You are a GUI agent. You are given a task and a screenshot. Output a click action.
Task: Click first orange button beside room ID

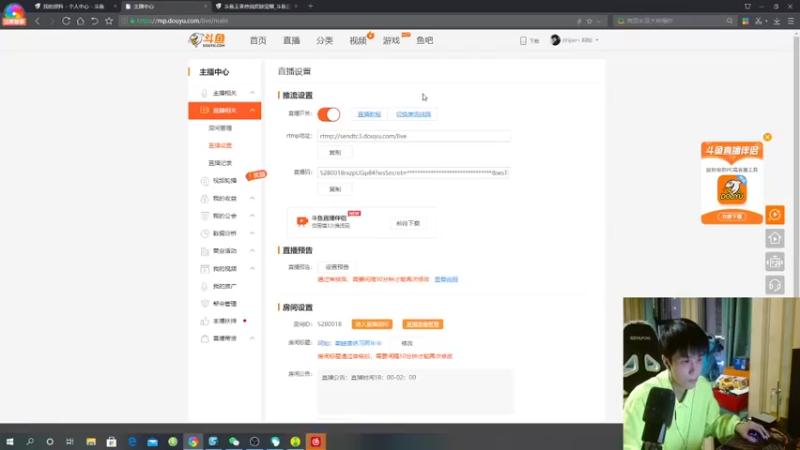point(372,324)
